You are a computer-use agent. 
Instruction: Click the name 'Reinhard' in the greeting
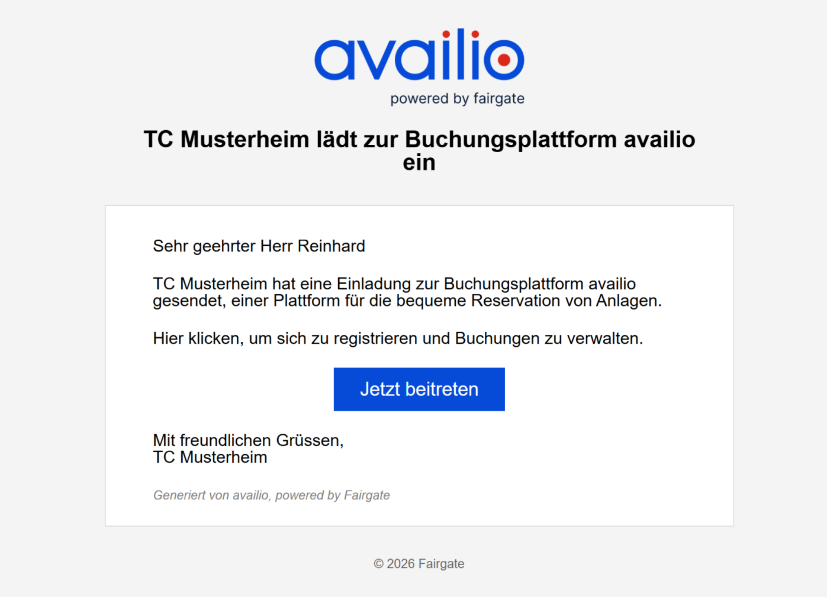pyautogui.click(x=332, y=246)
